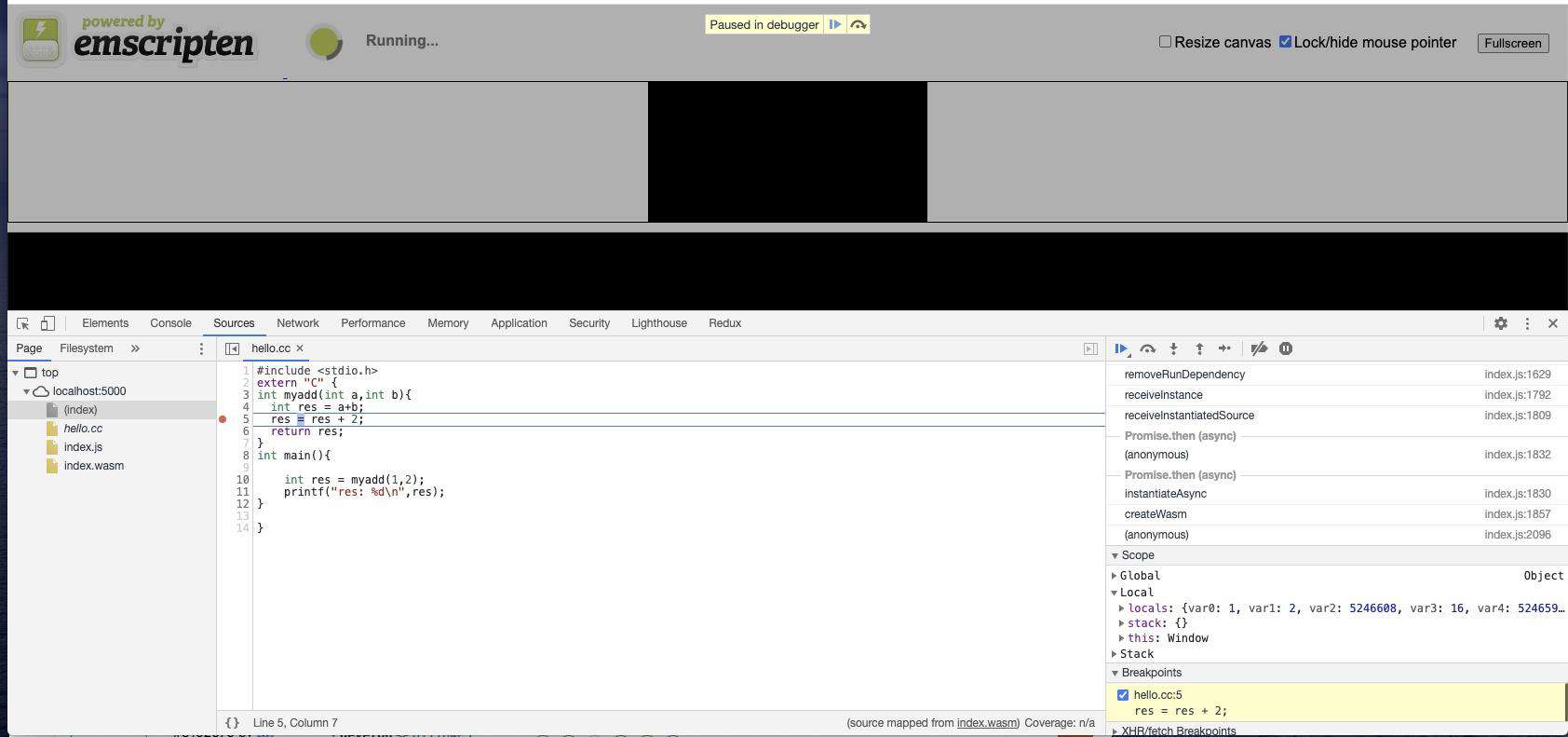Uncheck Lock/hide mouse pointer checkbox
This screenshot has height=737, width=1568.
click(x=1286, y=42)
